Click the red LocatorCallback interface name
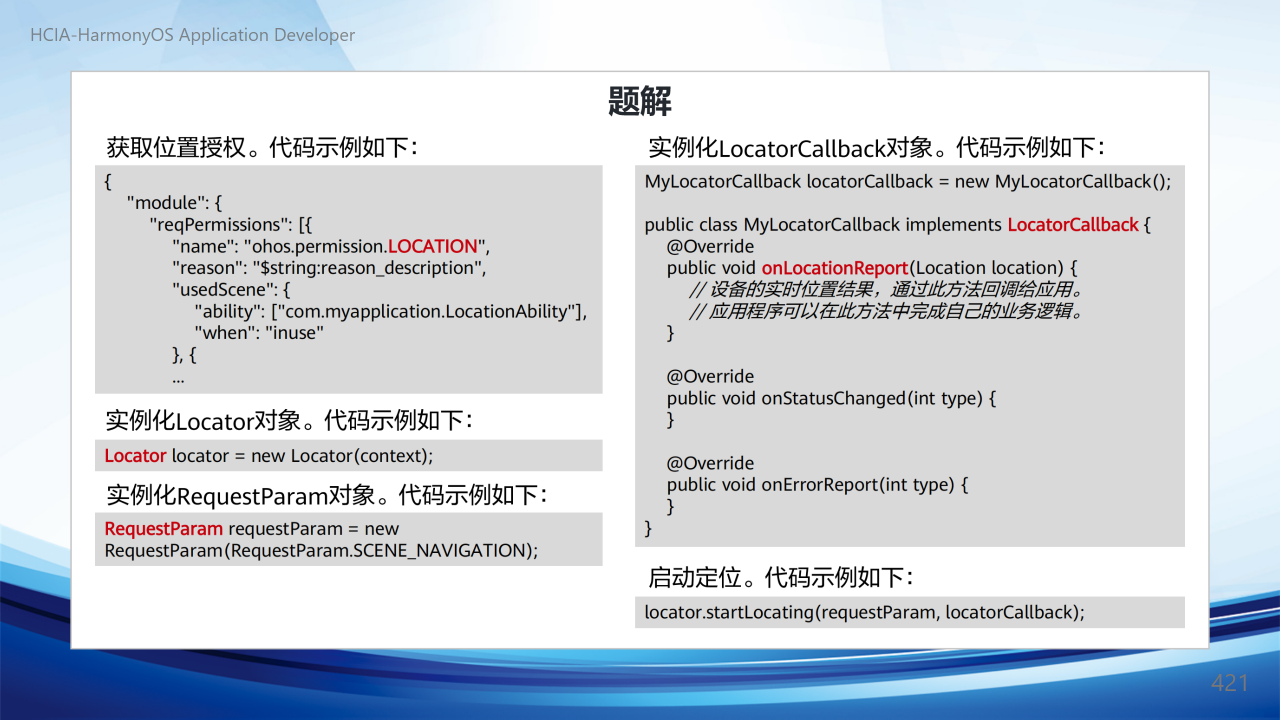Viewport: 1280px width, 720px height. pyautogui.click(x=1073, y=225)
